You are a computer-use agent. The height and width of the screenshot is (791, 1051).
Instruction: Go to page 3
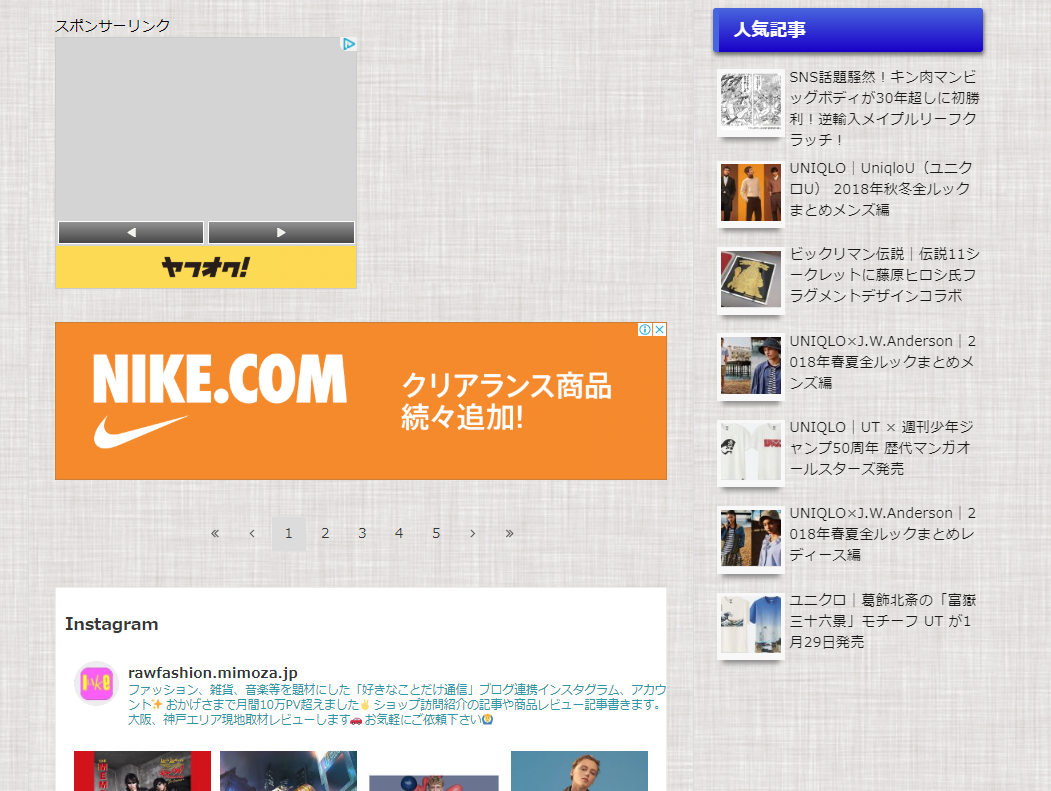click(362, 534)
